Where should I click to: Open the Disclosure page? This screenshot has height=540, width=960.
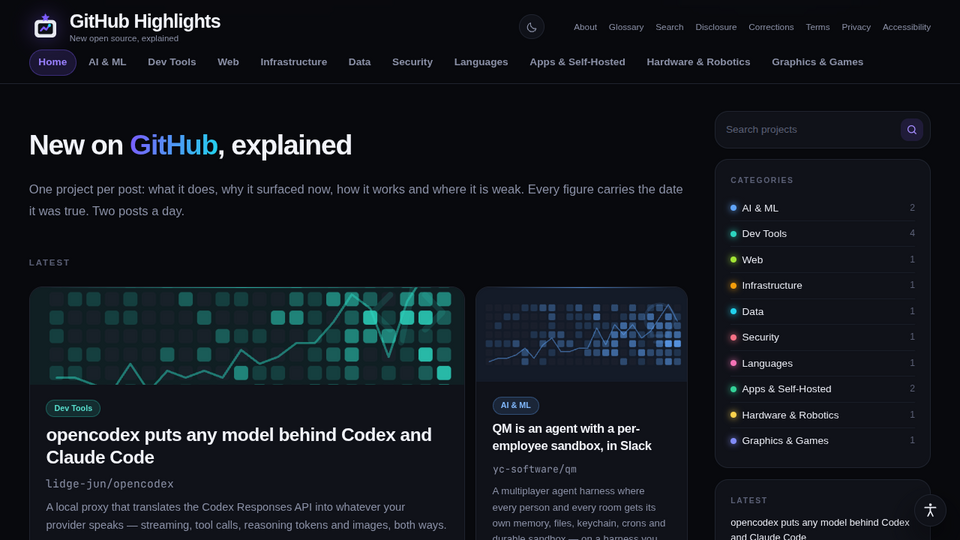coord(716,27)
